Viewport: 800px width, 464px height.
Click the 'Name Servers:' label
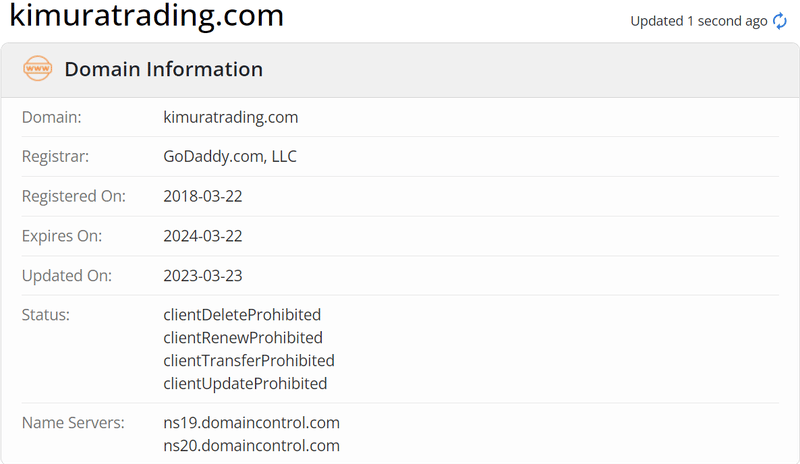pyautogui.click(x=73, y=423)
